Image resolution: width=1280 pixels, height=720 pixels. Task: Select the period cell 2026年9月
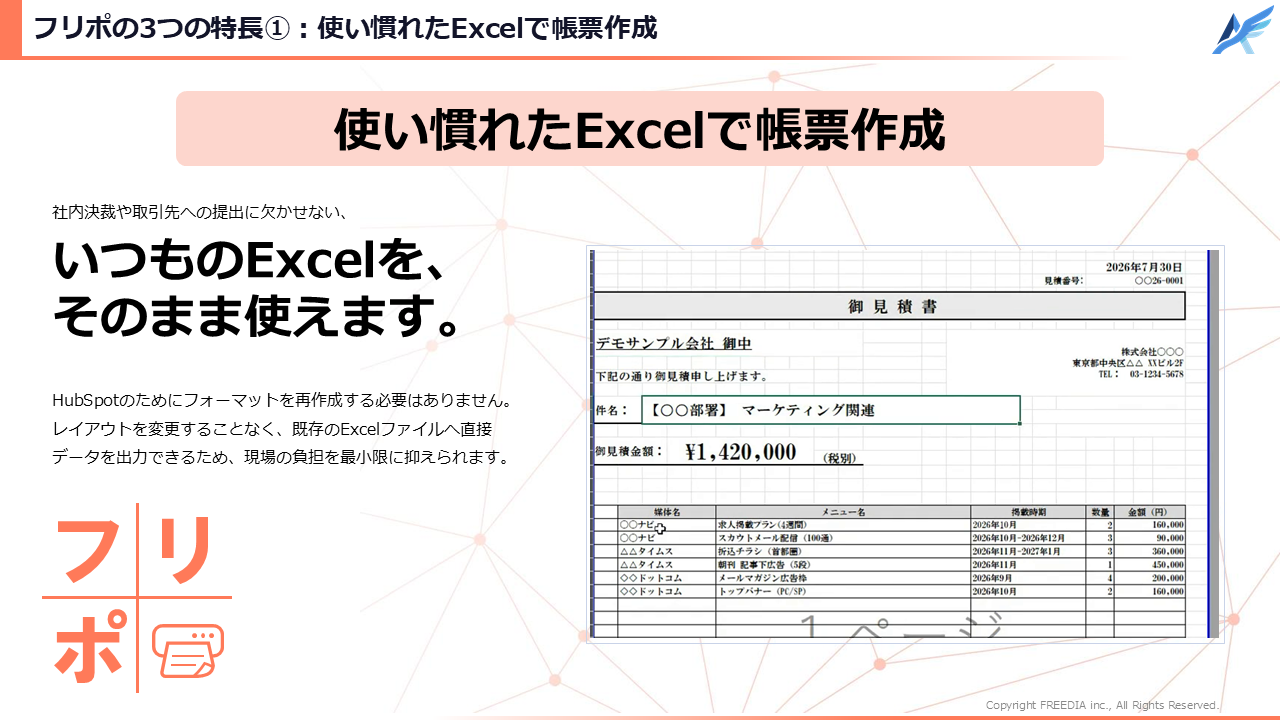tap(1029, 578)
